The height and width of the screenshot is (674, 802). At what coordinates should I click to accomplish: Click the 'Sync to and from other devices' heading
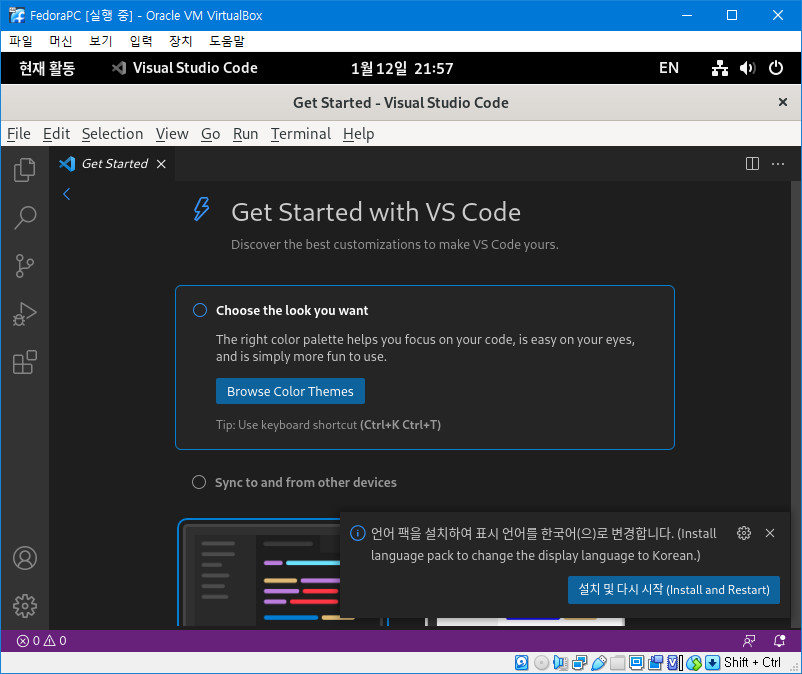[x=305, y=482]
